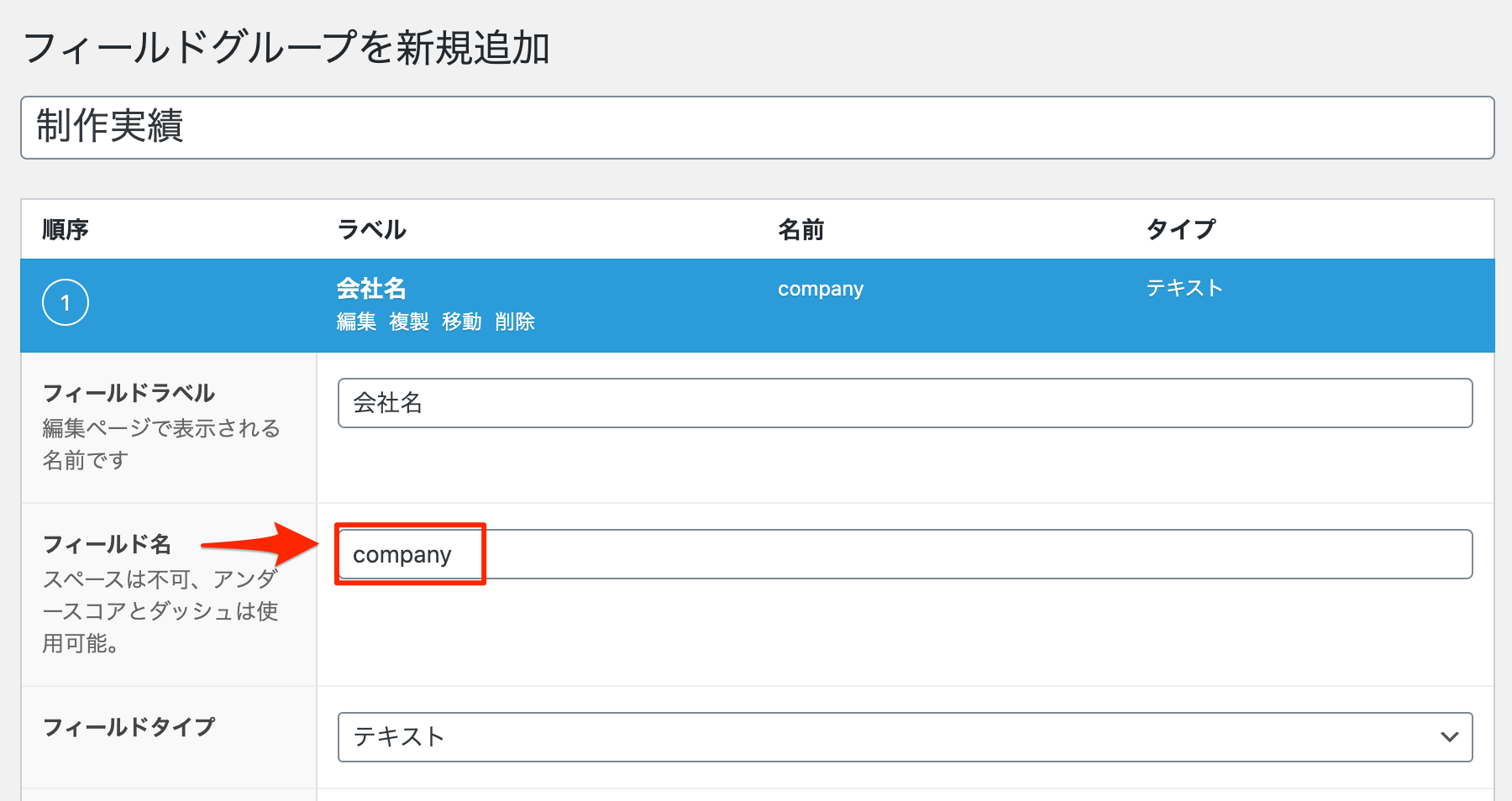Image resolution: width=1512 pixels, height=801 pixels.
Task: Click the フィールドタイプ setting label
Action: pyautogui.click(x=129, y=727)
